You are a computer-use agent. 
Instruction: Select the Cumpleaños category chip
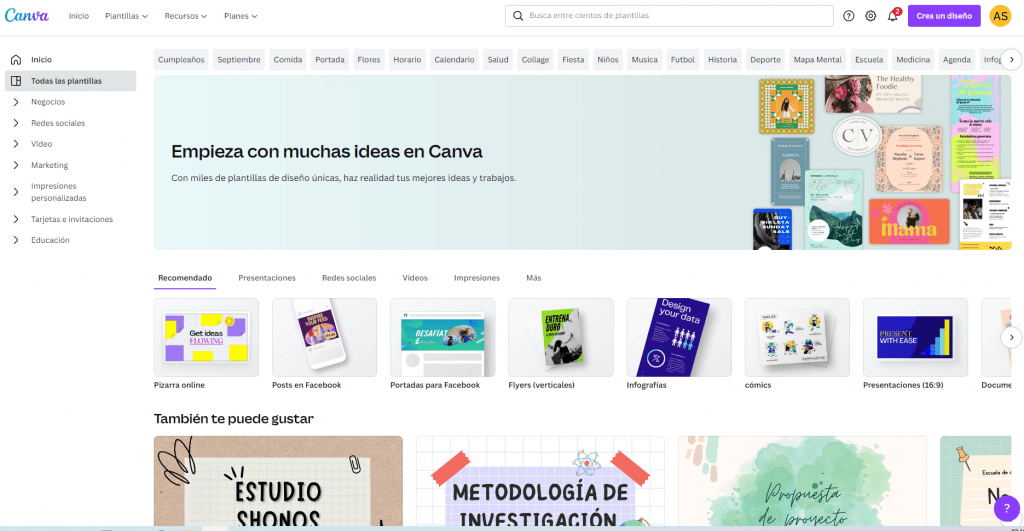click(x=181, y=60)
